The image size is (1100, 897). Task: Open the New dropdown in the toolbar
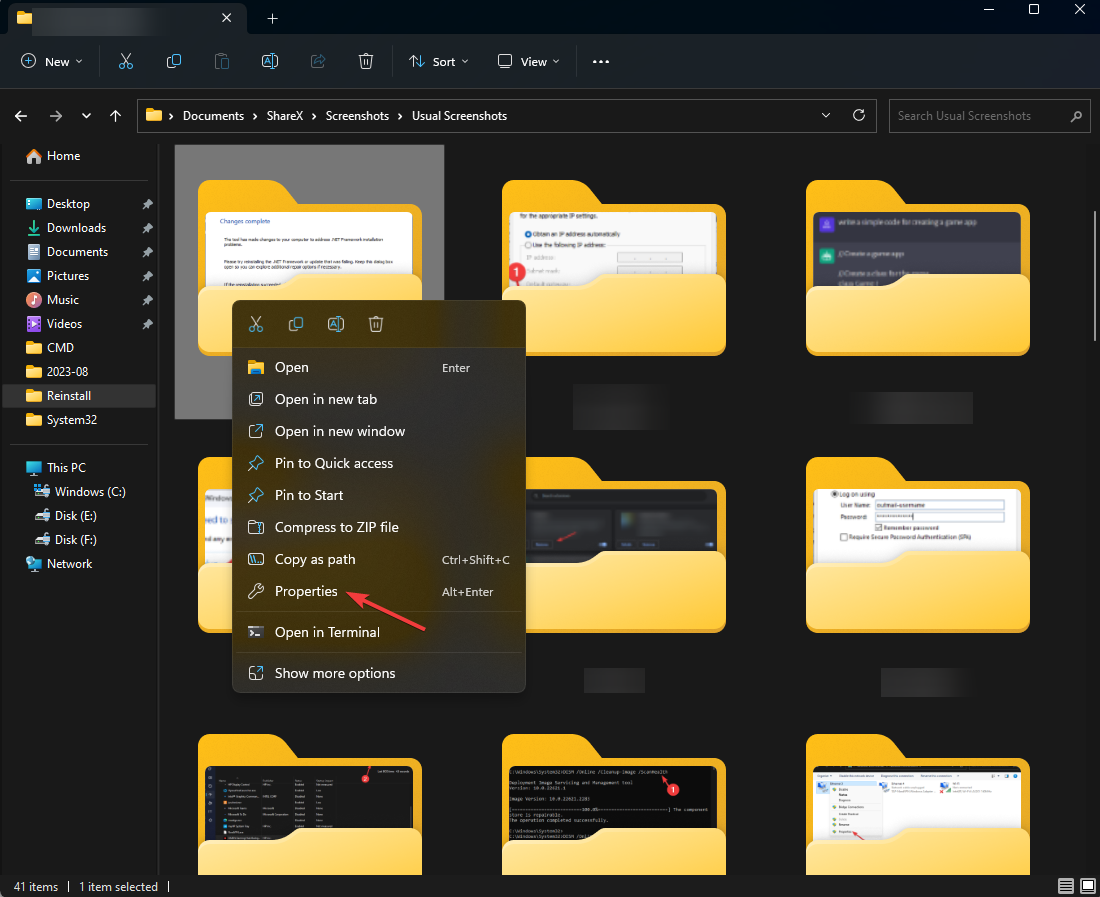(x=52, y=62)
